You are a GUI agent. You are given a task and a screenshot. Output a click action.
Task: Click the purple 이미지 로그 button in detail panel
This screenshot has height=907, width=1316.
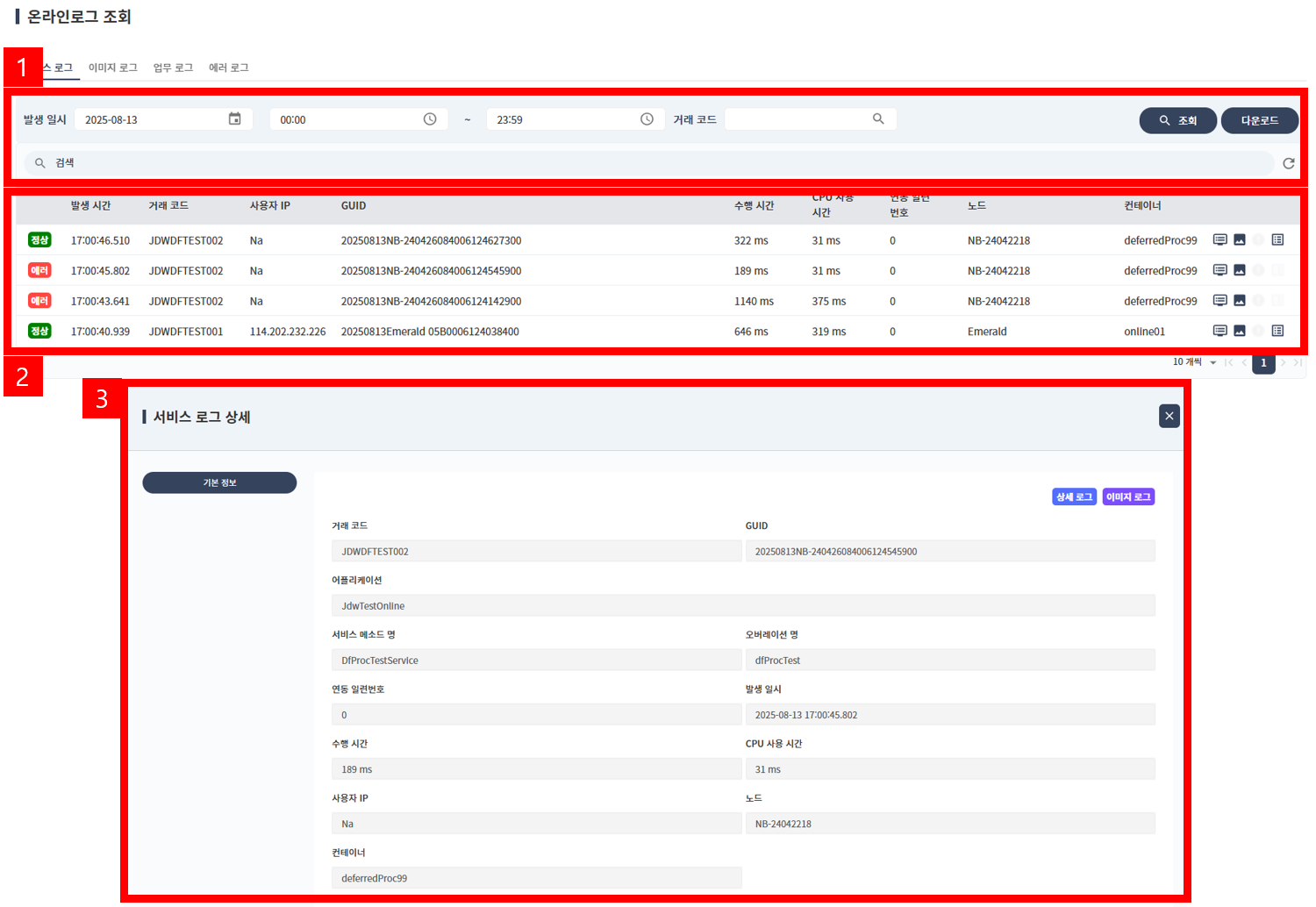[x=1128, y=497]
